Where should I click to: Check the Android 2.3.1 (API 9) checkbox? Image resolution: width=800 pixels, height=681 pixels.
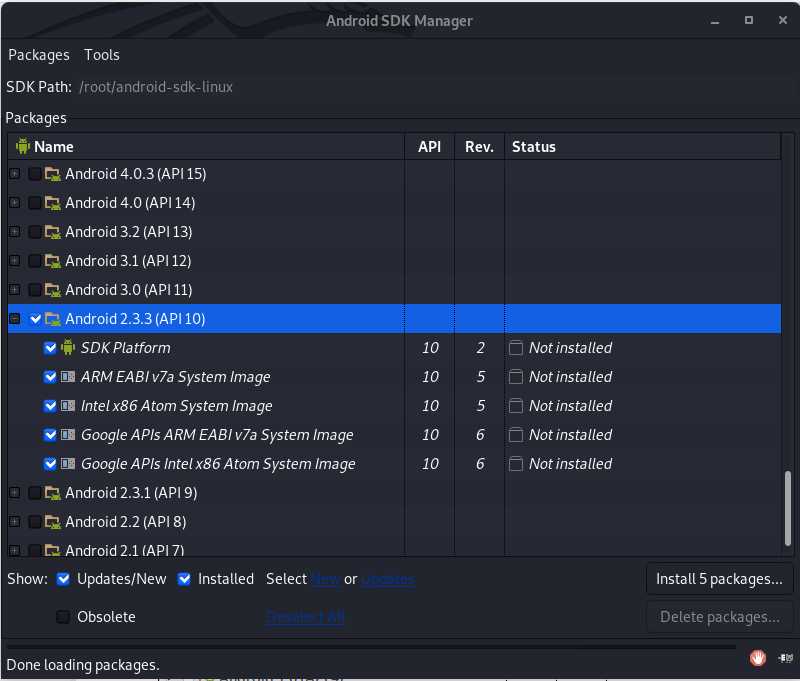35,493
